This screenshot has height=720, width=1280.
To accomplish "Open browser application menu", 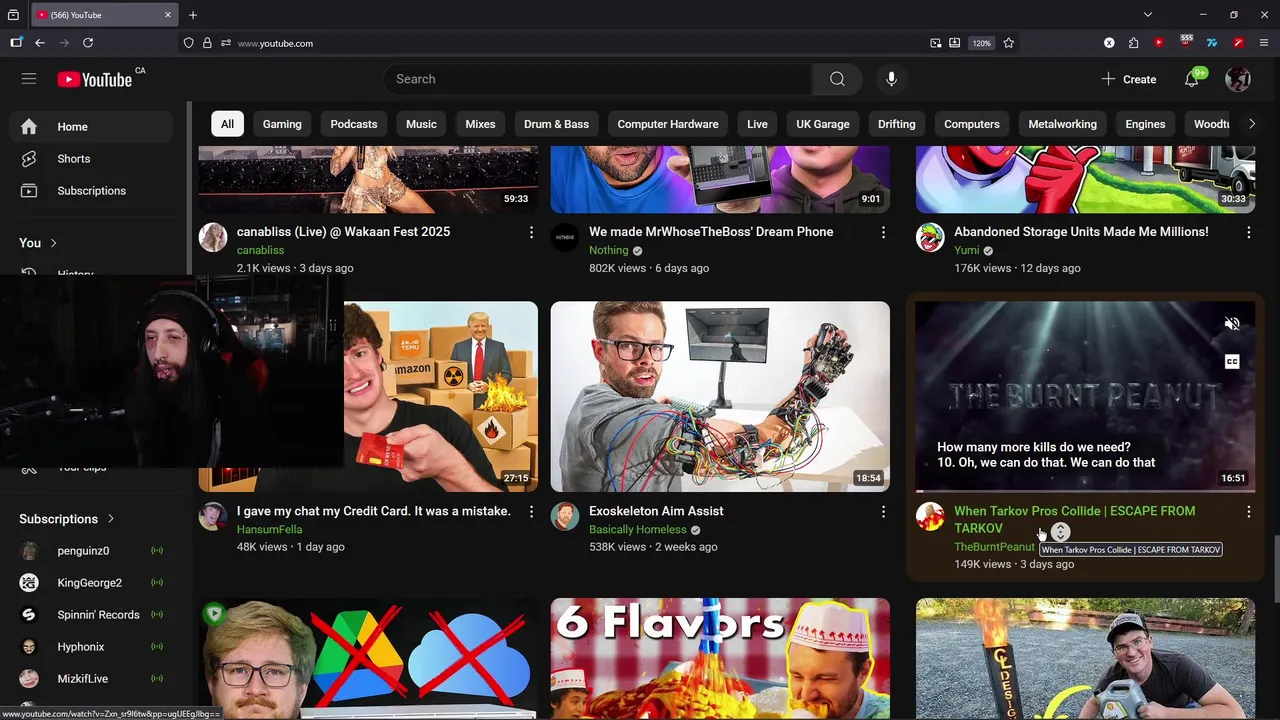I will (x=1264, y=43).
